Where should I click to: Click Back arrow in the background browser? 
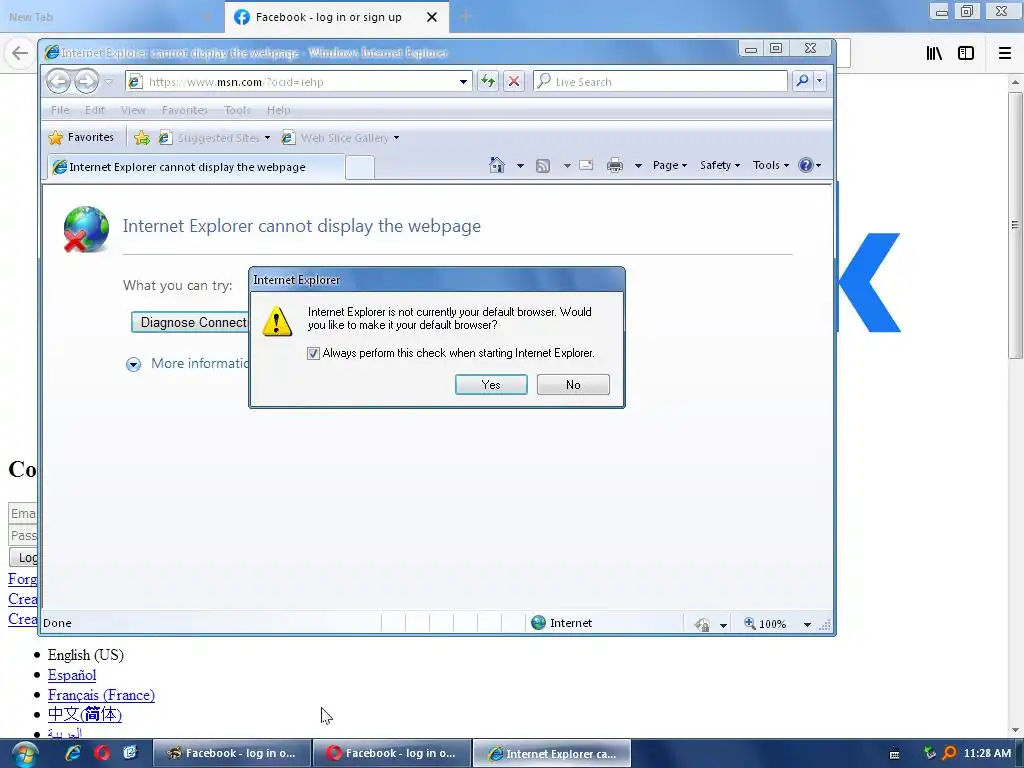tap(20, 53)
